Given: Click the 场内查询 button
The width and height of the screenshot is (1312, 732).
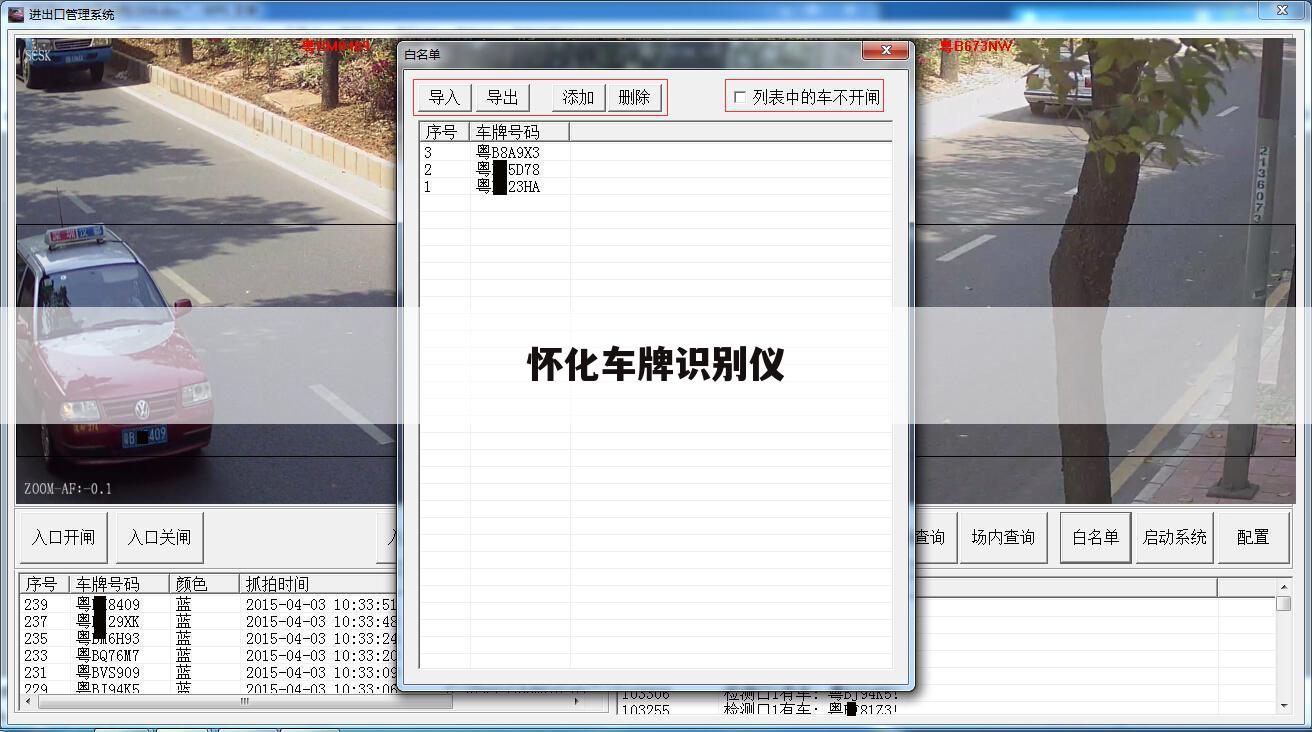Looking at the screenshot, I should tap(1003, 538).
